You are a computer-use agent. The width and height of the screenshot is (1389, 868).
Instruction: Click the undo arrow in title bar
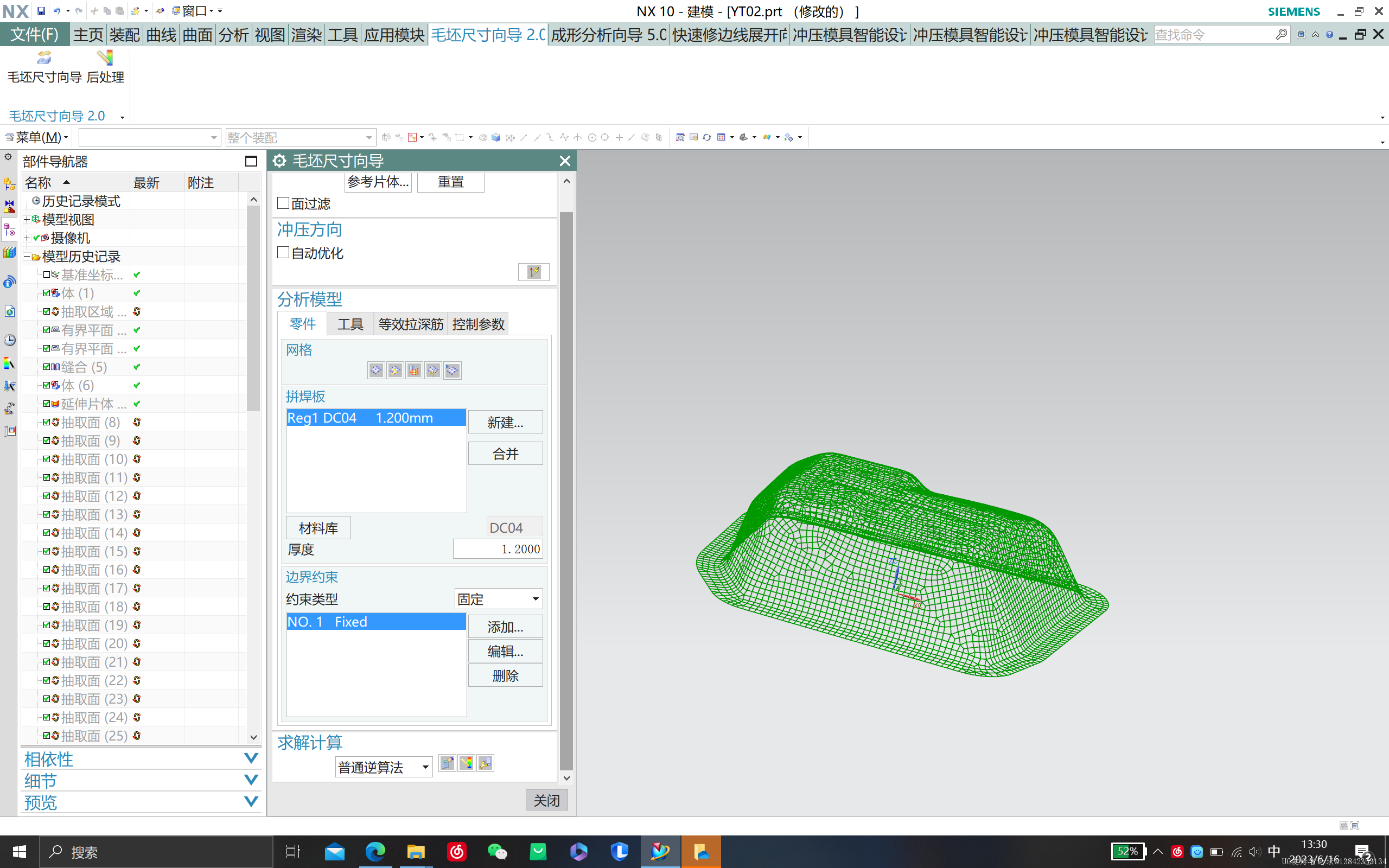(x=57, y=11)
